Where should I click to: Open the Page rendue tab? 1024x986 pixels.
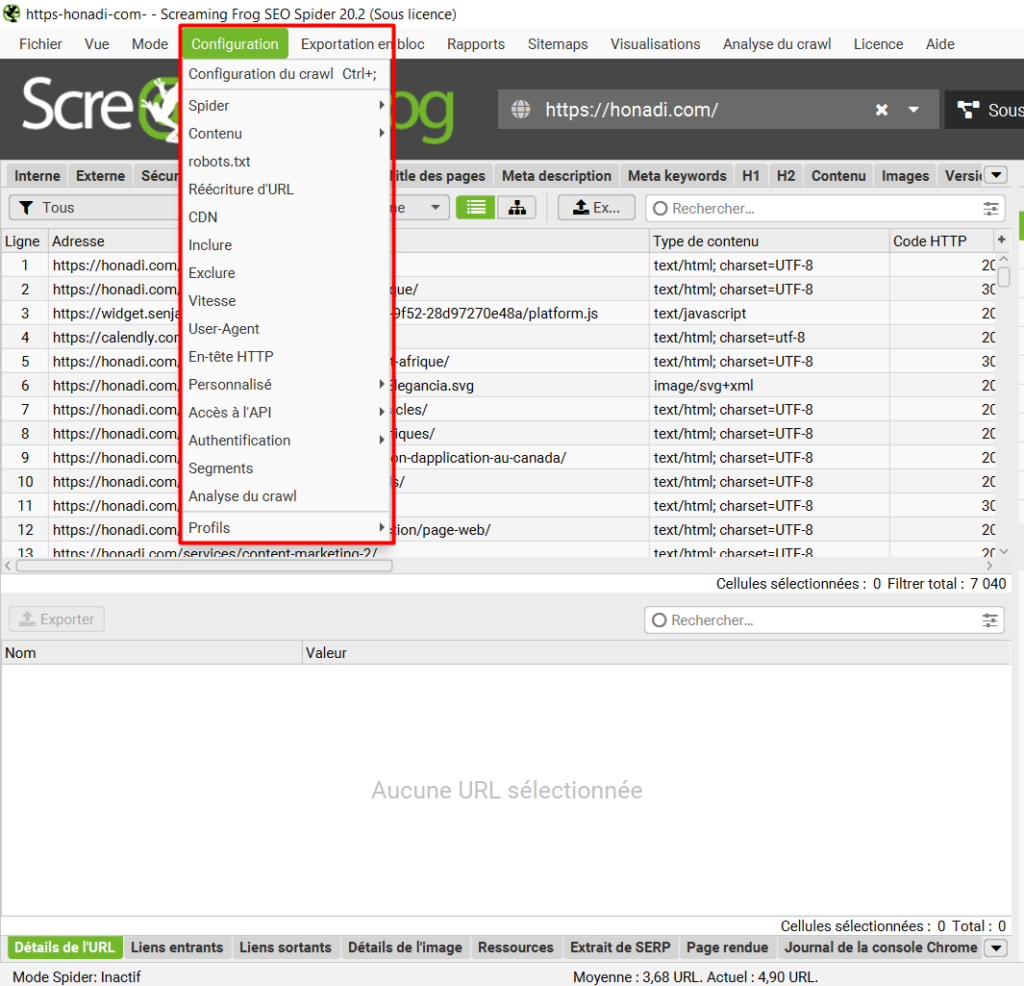(727, 947)
